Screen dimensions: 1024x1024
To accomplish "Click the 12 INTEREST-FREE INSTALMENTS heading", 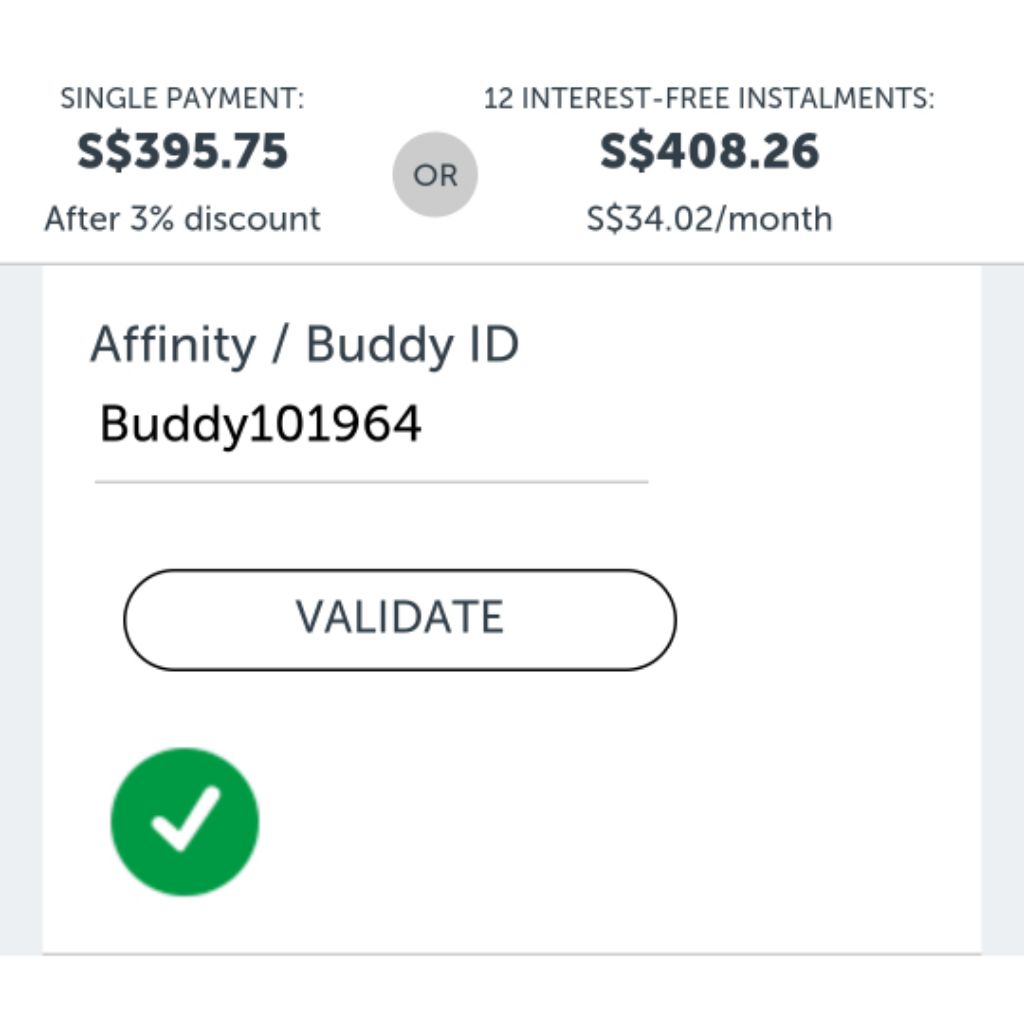I will coord(709,99).
